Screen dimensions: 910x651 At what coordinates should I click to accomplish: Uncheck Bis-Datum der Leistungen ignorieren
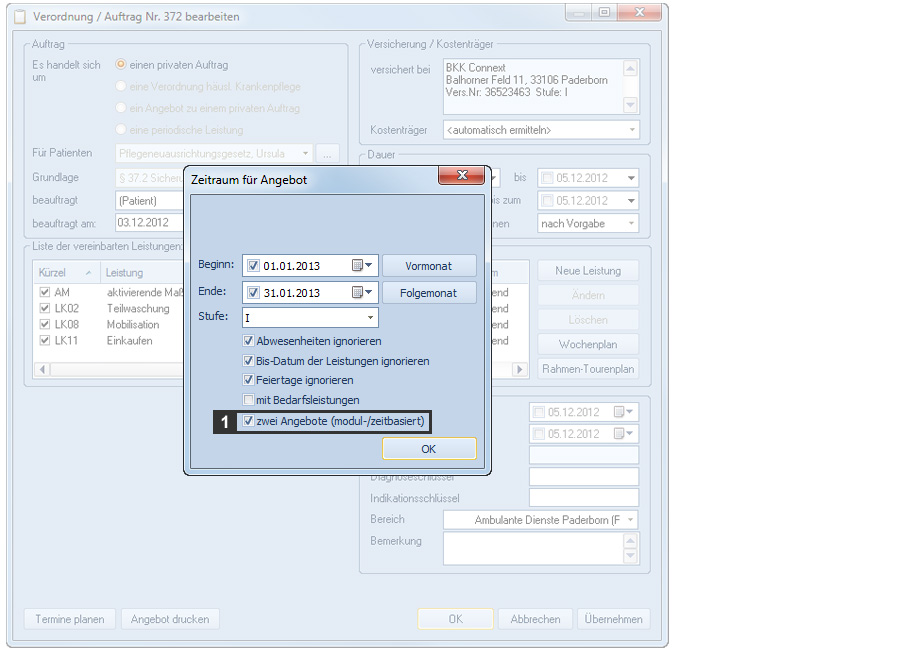(248, 361)
